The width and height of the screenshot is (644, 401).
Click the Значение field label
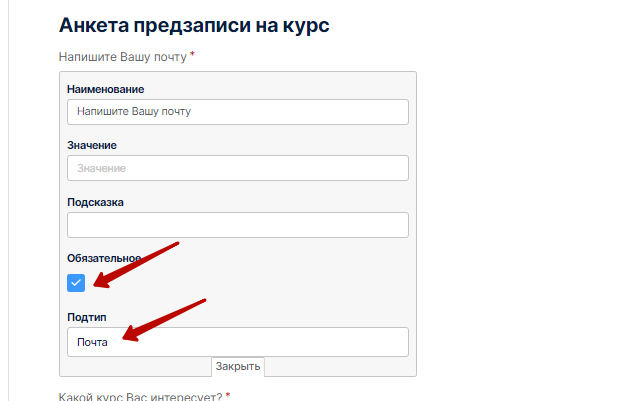click(92, 145)
